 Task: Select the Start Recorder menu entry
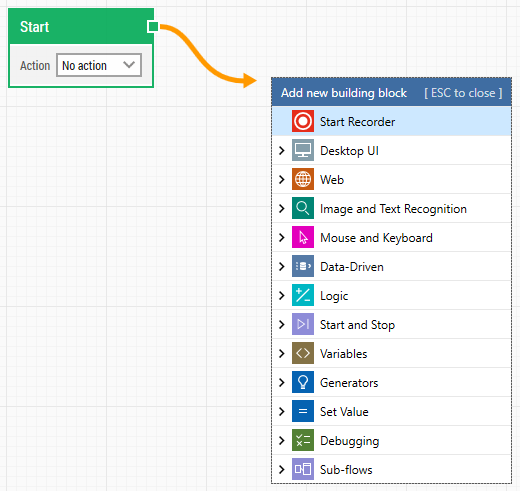(x=392, y=121)
